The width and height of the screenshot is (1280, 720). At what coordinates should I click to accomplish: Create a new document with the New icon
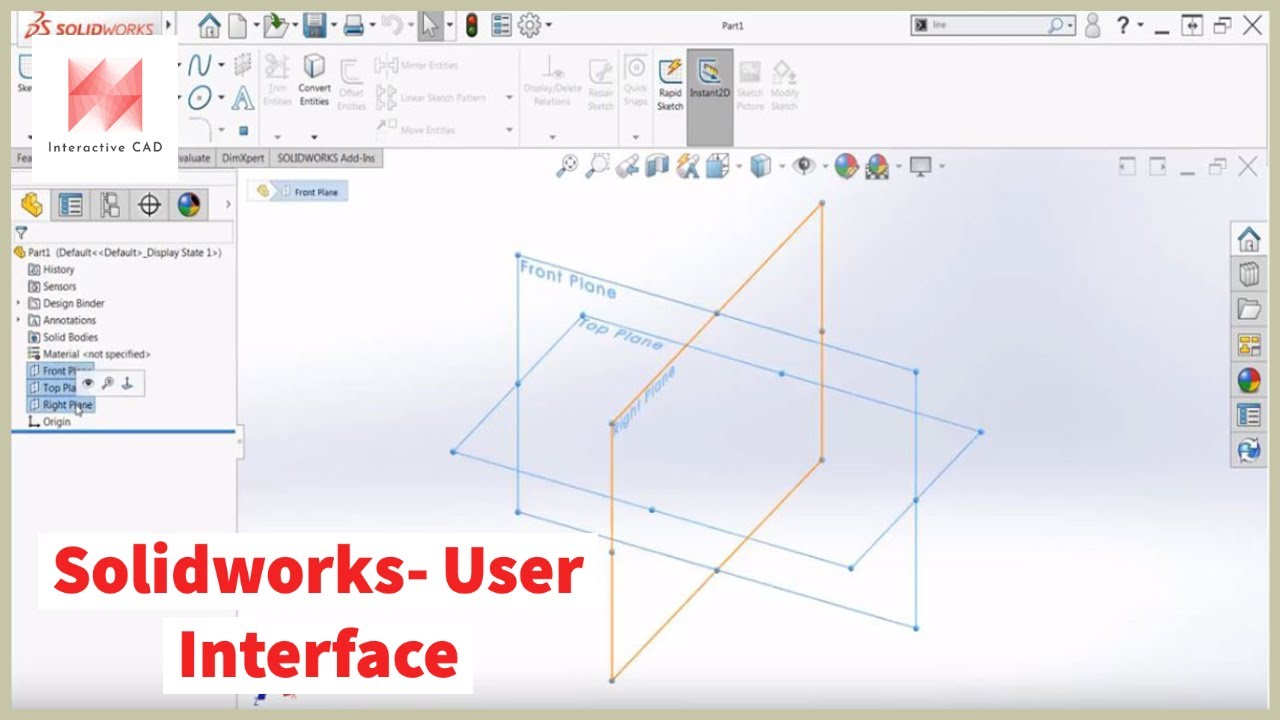pyautogui.click(x=237, y=26)
